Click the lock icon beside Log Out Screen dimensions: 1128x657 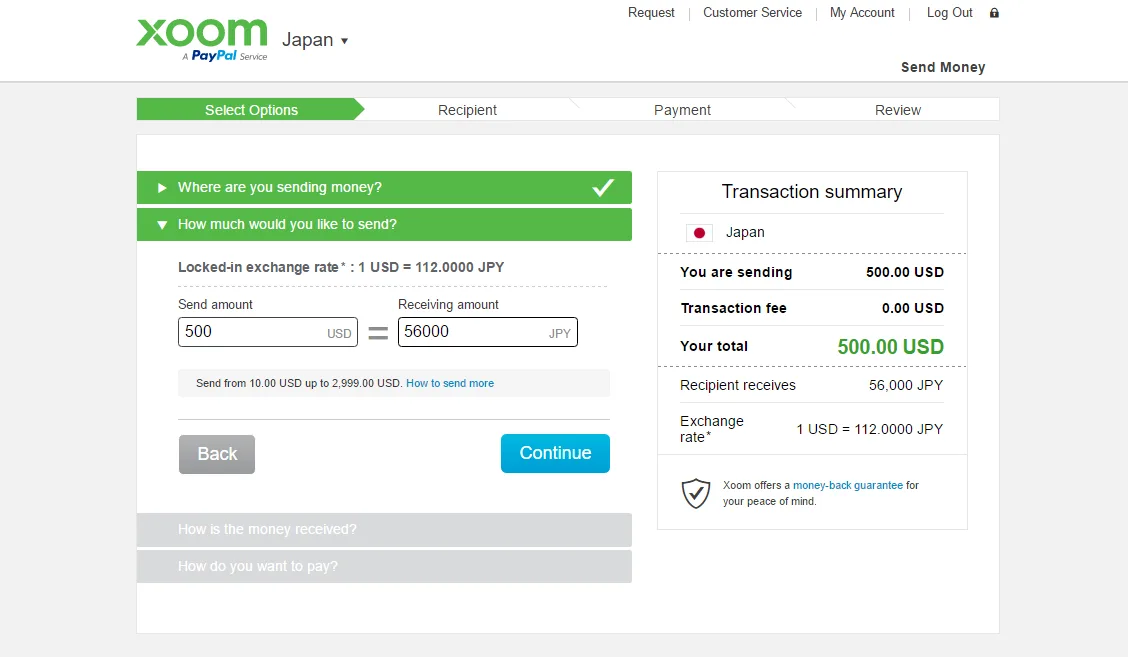click(x=994, y=13)
